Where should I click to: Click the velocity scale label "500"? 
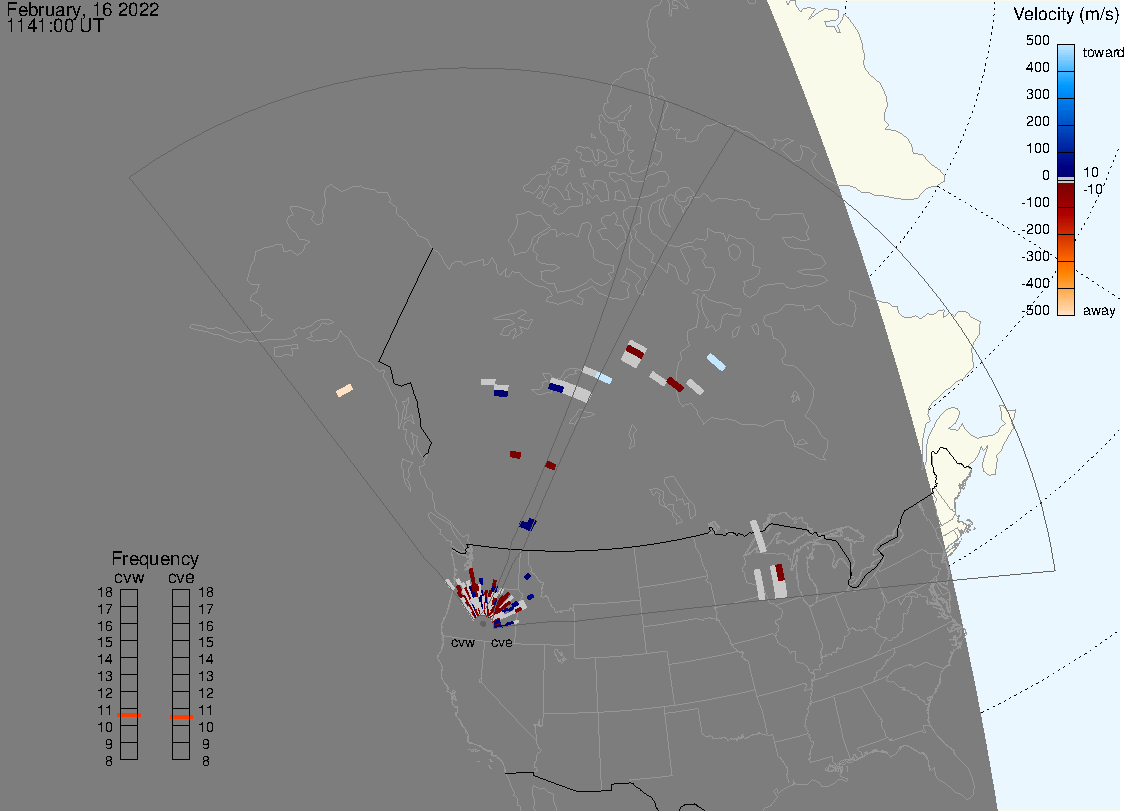pos(1037,40)
